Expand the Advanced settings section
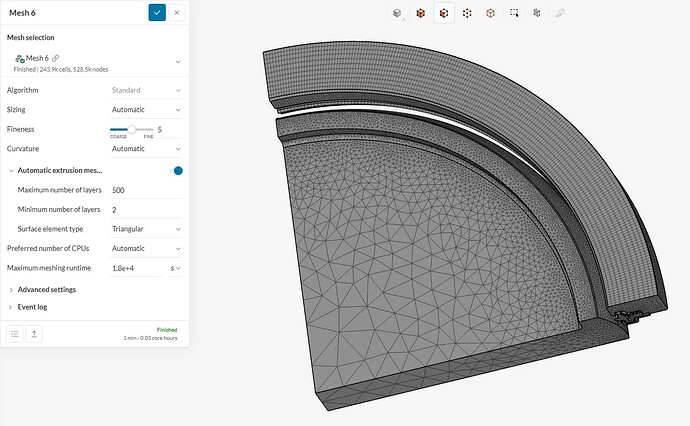 47,289
